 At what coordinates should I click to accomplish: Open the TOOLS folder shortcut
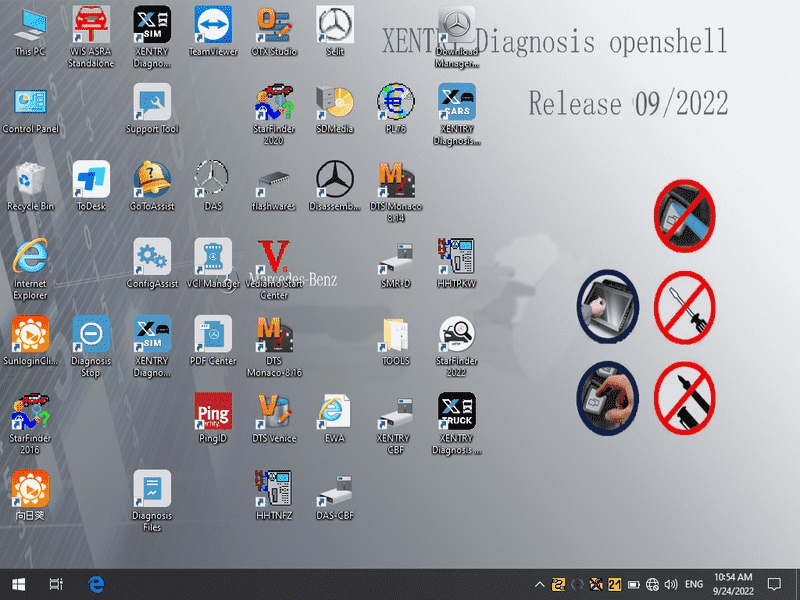[396, 341]
